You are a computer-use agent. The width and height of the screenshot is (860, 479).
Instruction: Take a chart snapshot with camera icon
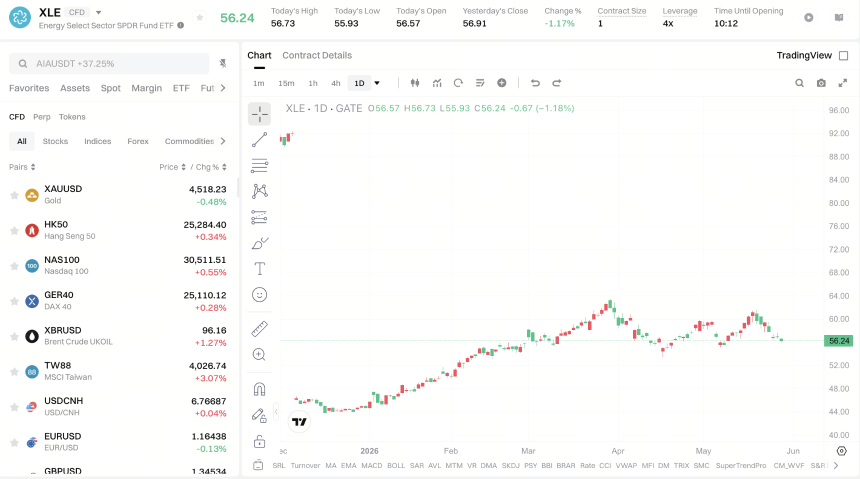[821, 83]
